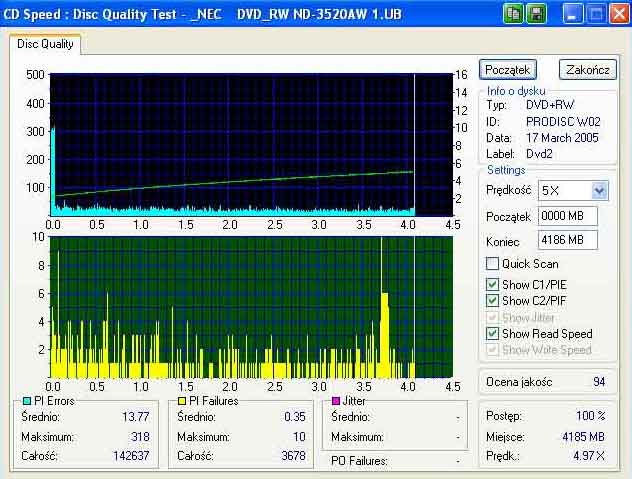
Task: Enable the Quick Scan checkbox
Action: click(492, 264)
